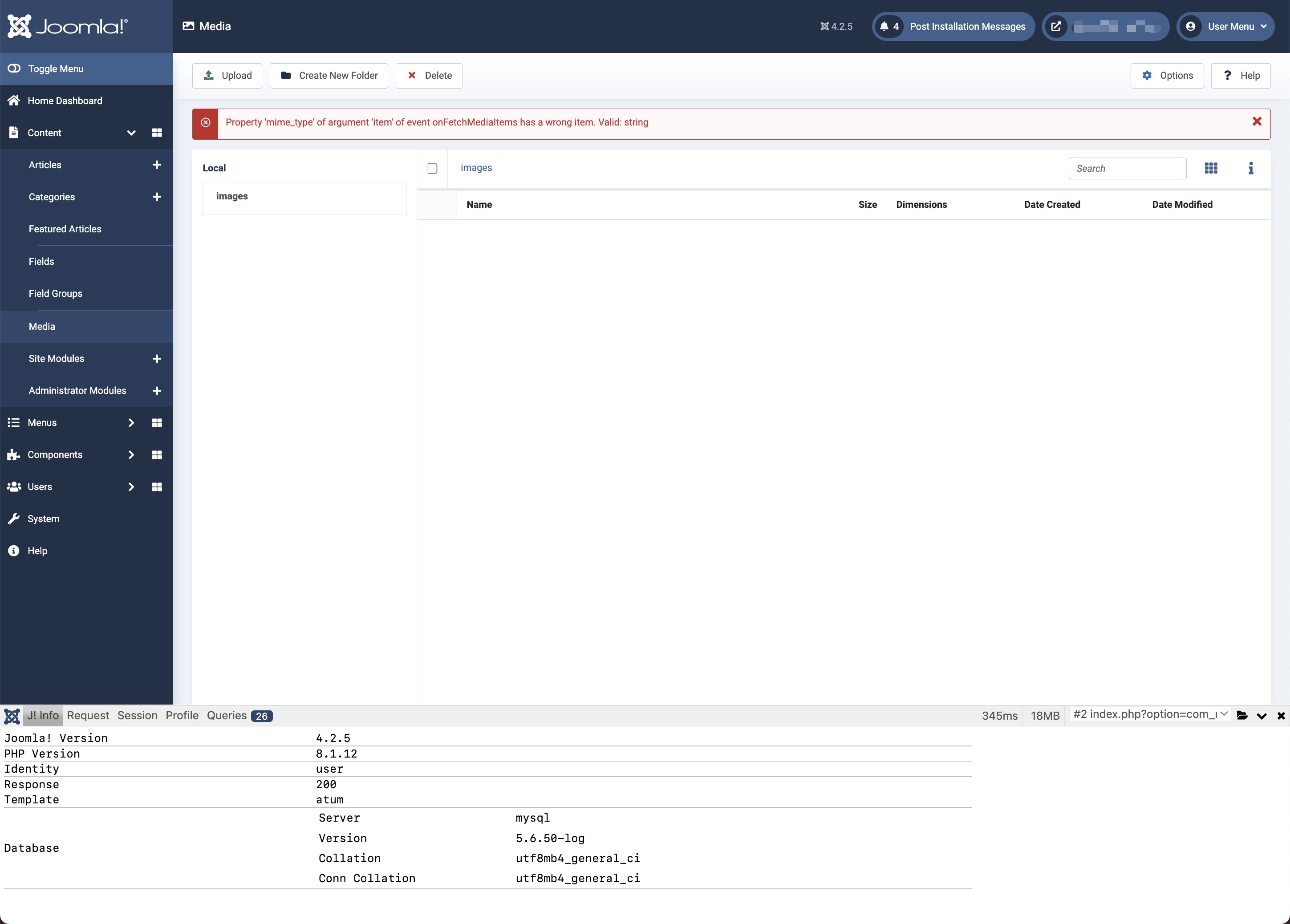The width and height of the screenshot is (1290, 924).
Task: Open Site Modules
Action: (x=56, y=358)
